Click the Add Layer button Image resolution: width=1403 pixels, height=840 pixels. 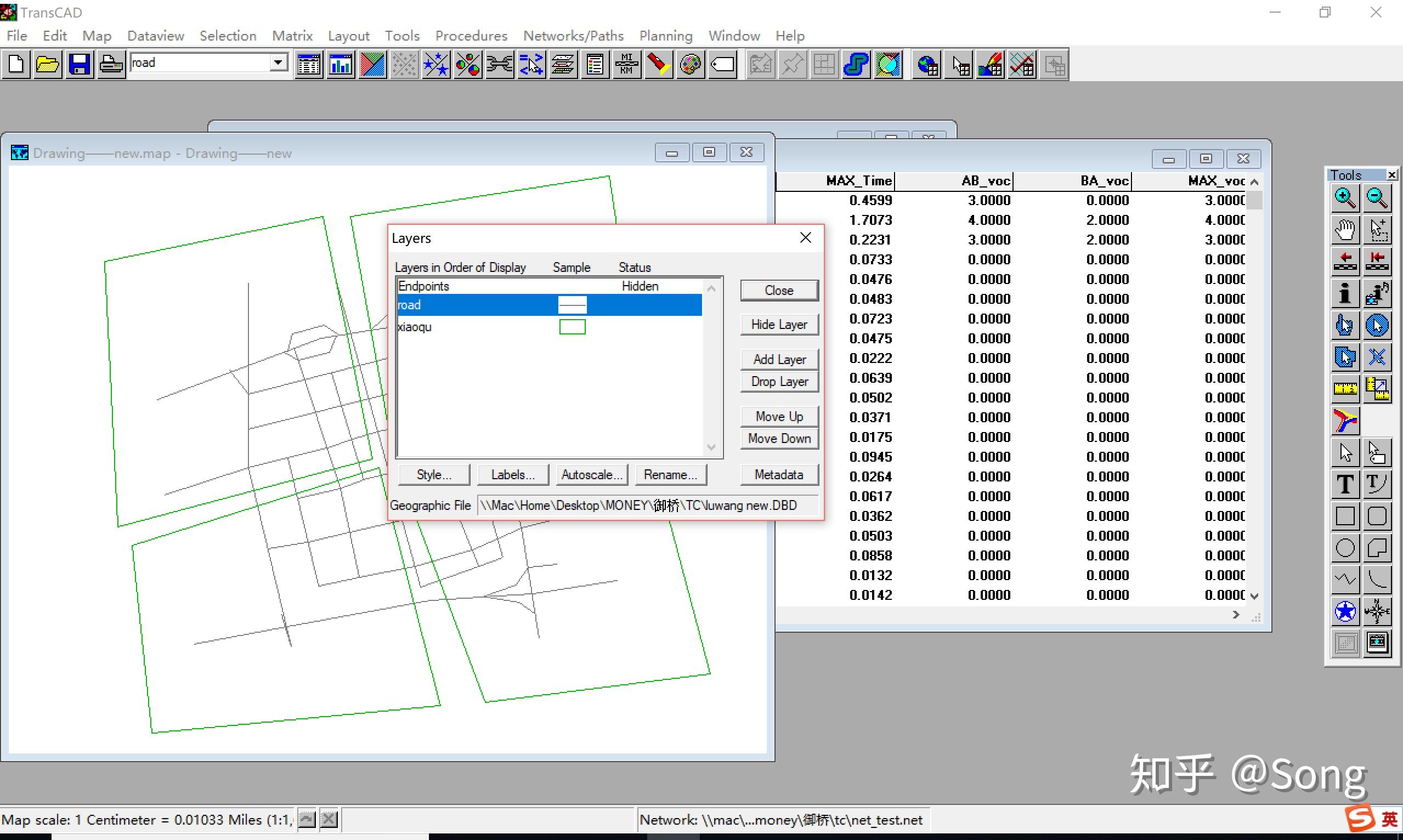click(778, 360)
